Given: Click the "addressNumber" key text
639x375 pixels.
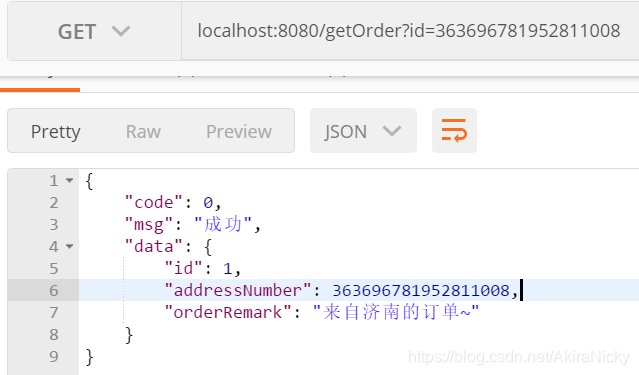Looking at the screenshot, I should 238,290.
